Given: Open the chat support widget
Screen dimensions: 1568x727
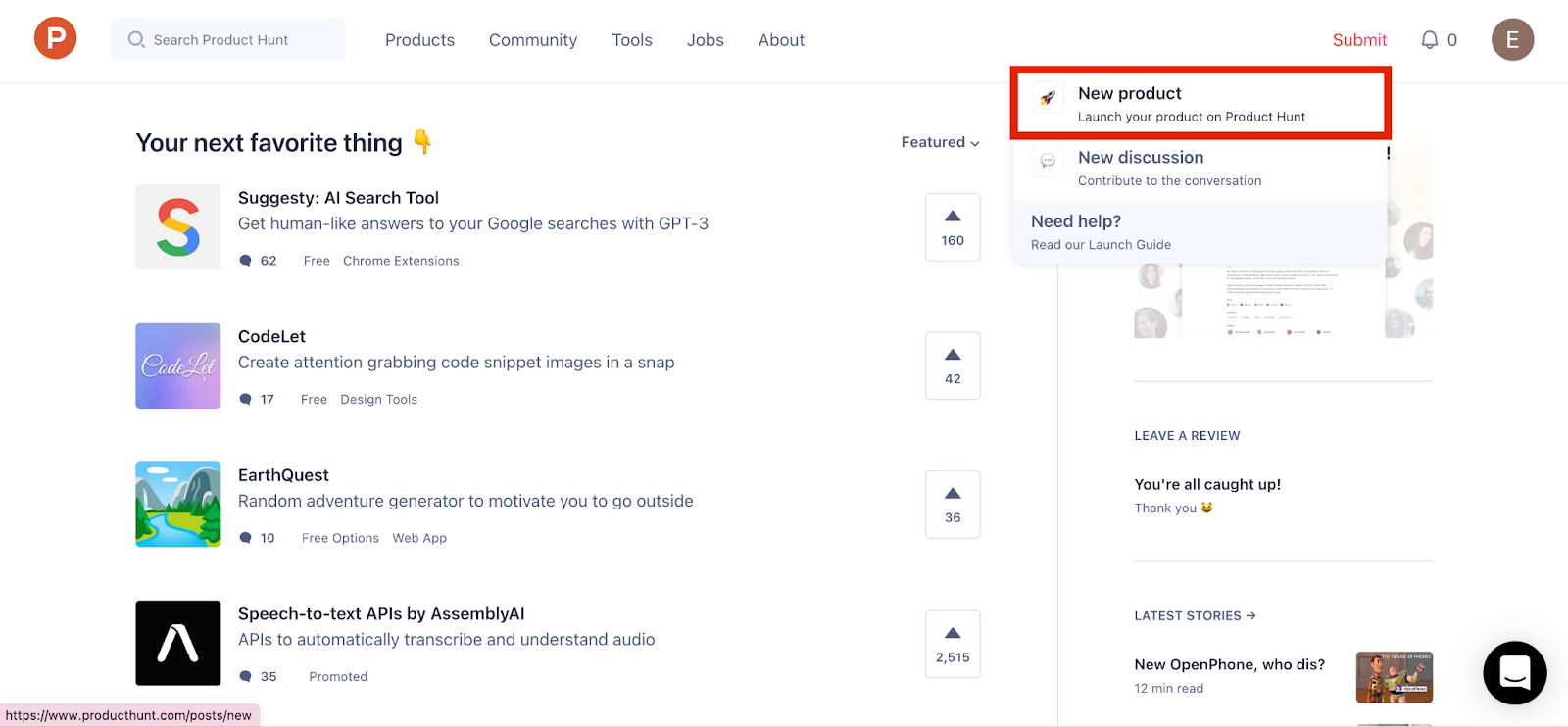Looking at the screenshot, I should click(1515, 672).
